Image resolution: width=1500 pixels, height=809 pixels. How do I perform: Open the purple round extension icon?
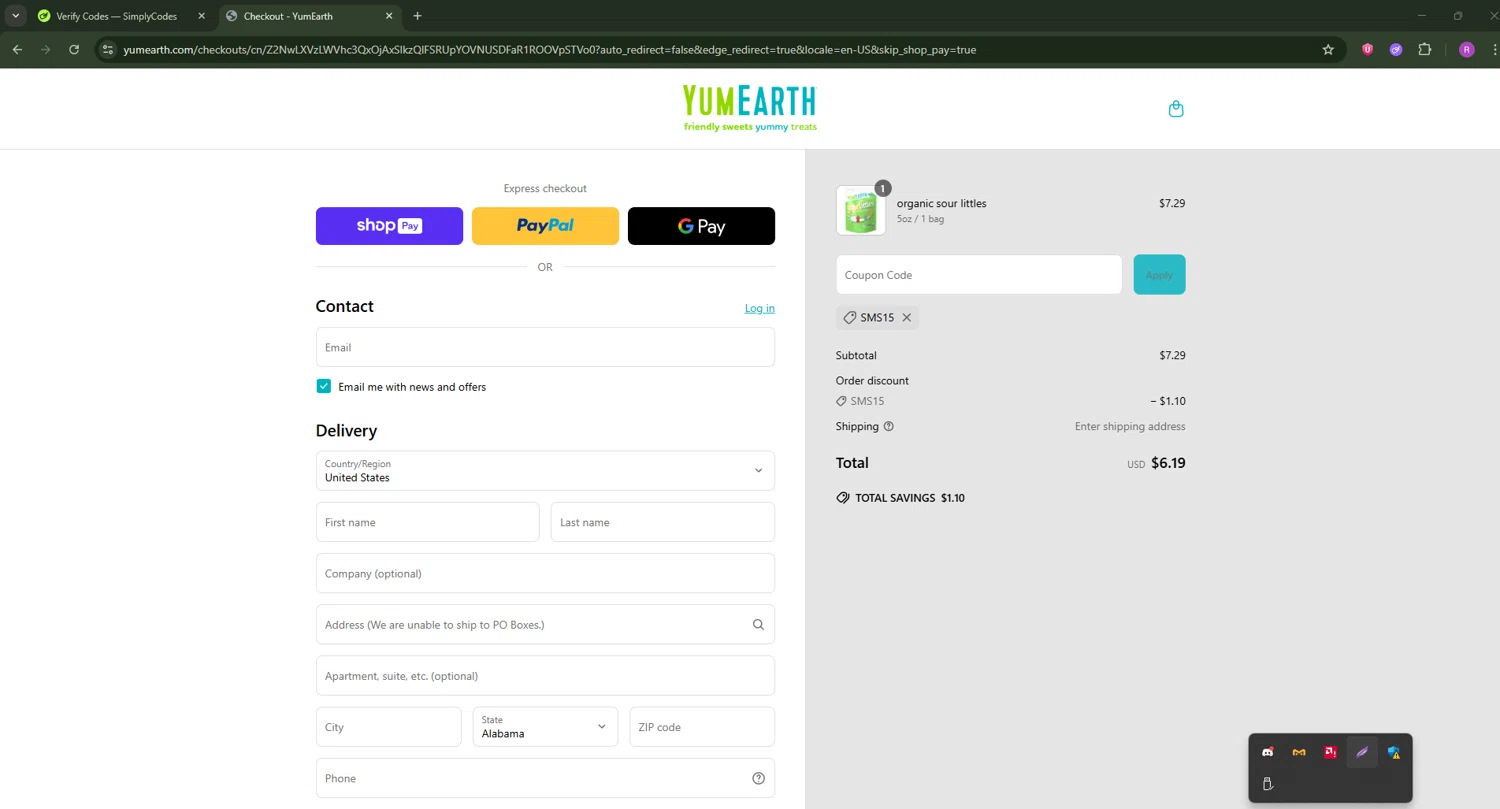pyautogui.click(x=1396, y=49)
